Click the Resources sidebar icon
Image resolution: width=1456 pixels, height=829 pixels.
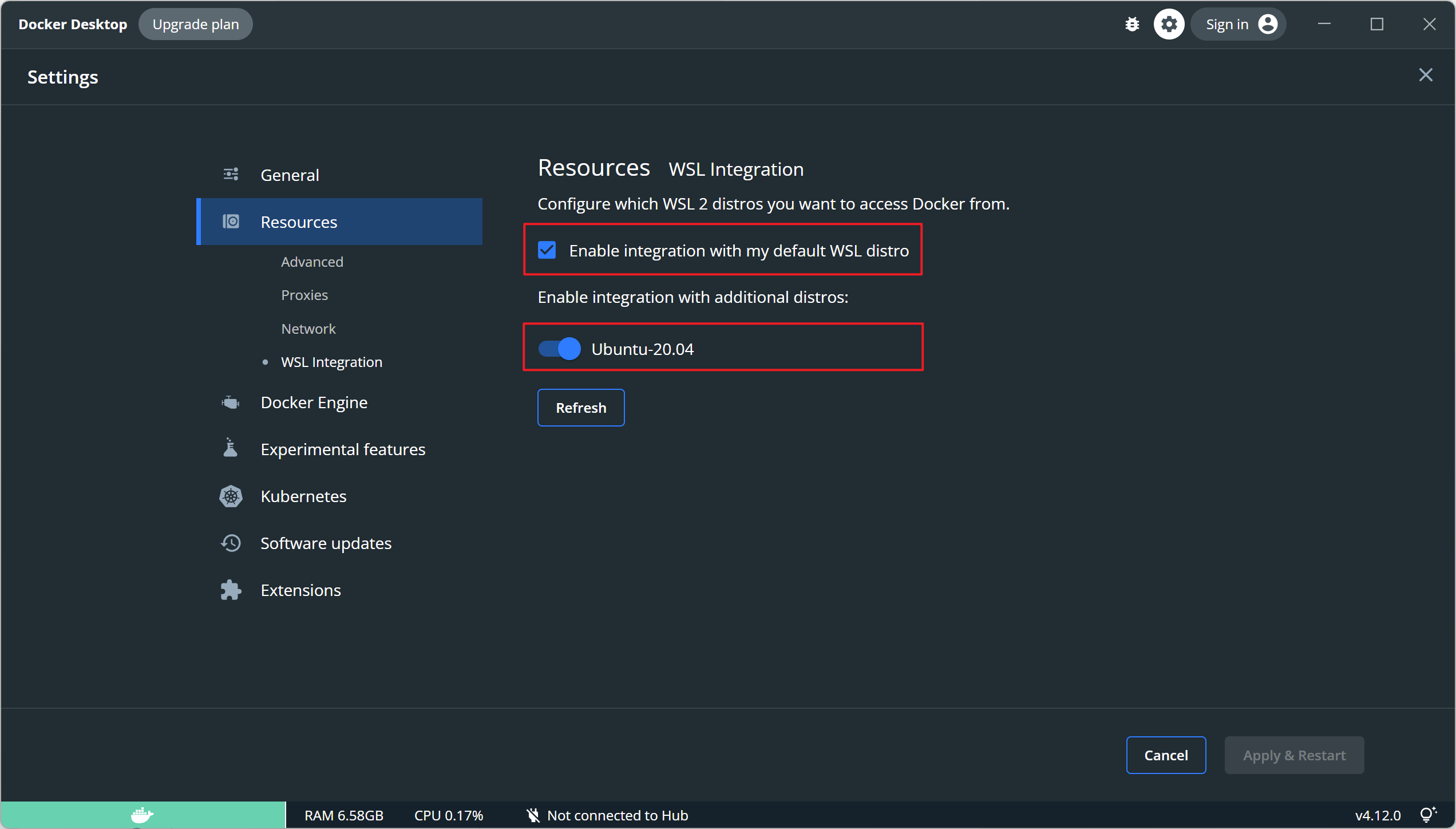[x=232, y=221]
